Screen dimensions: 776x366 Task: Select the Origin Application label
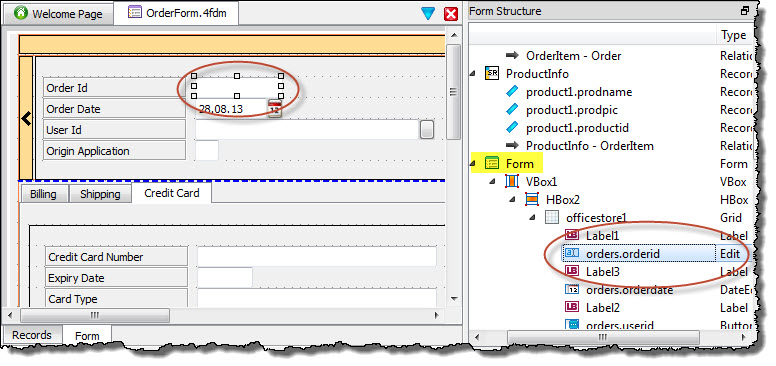click(114, 151)
